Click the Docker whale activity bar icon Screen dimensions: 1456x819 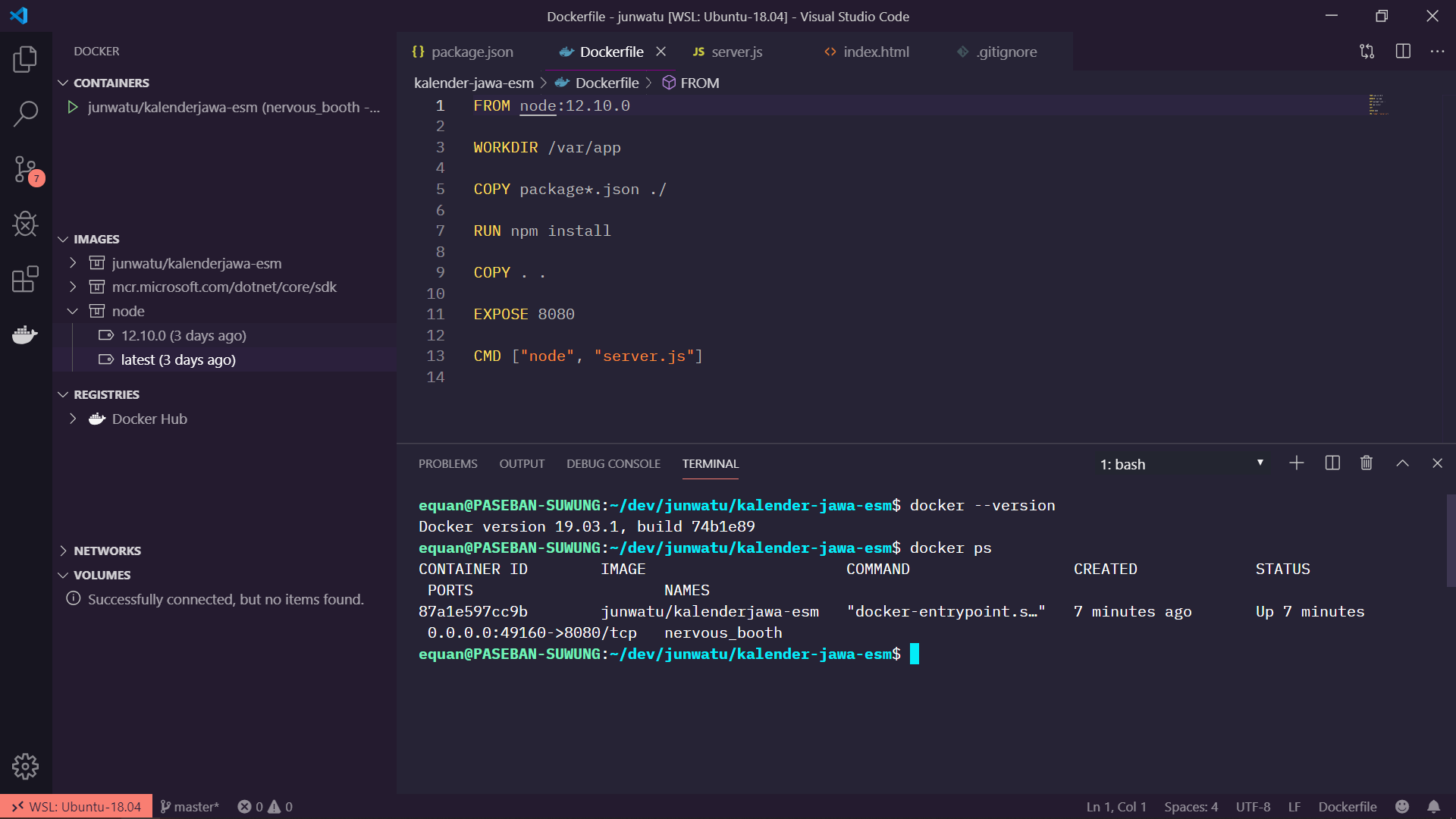click(x=25, y=334)
